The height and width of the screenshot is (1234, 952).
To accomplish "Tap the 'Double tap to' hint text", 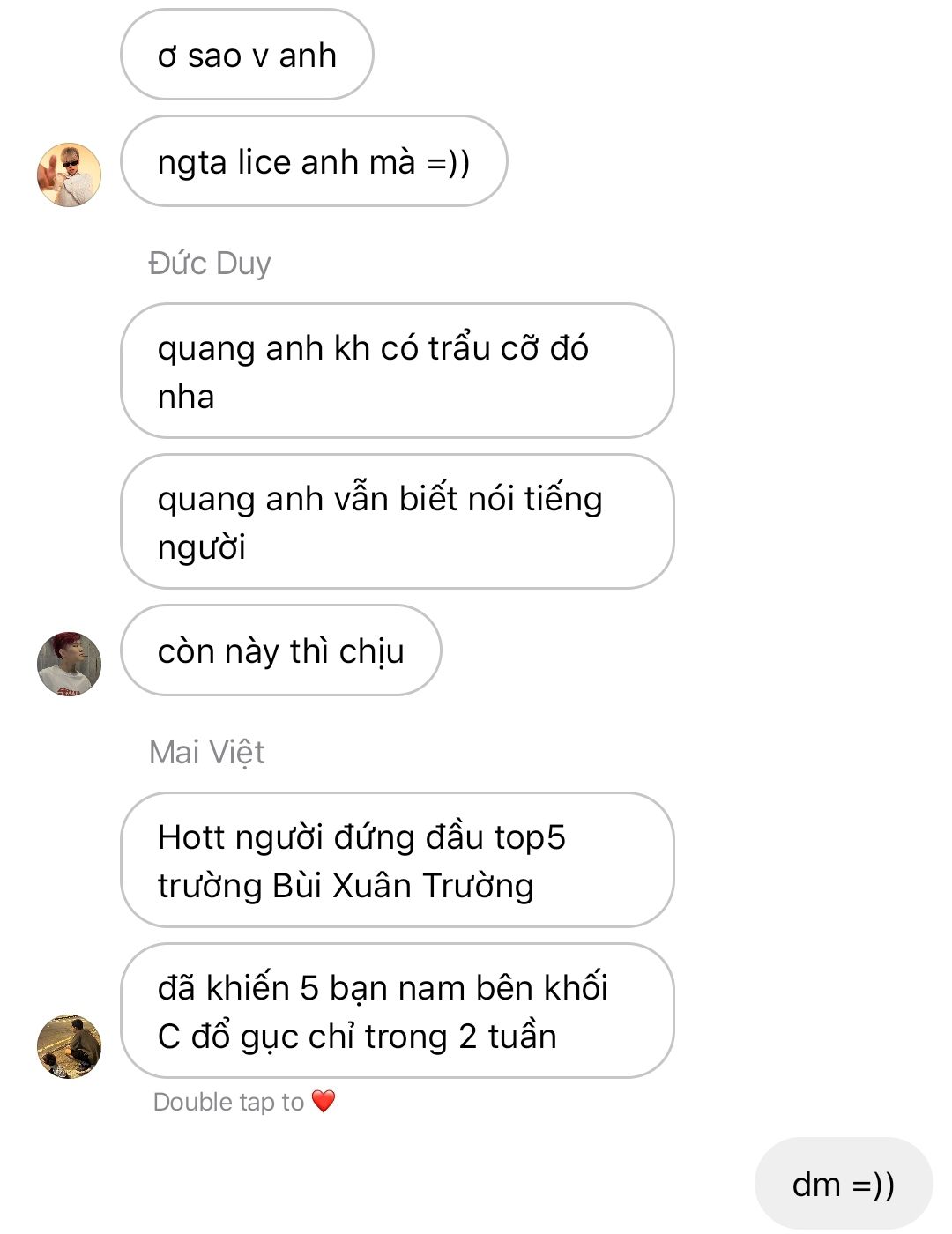I will [x=228, y=1102].
